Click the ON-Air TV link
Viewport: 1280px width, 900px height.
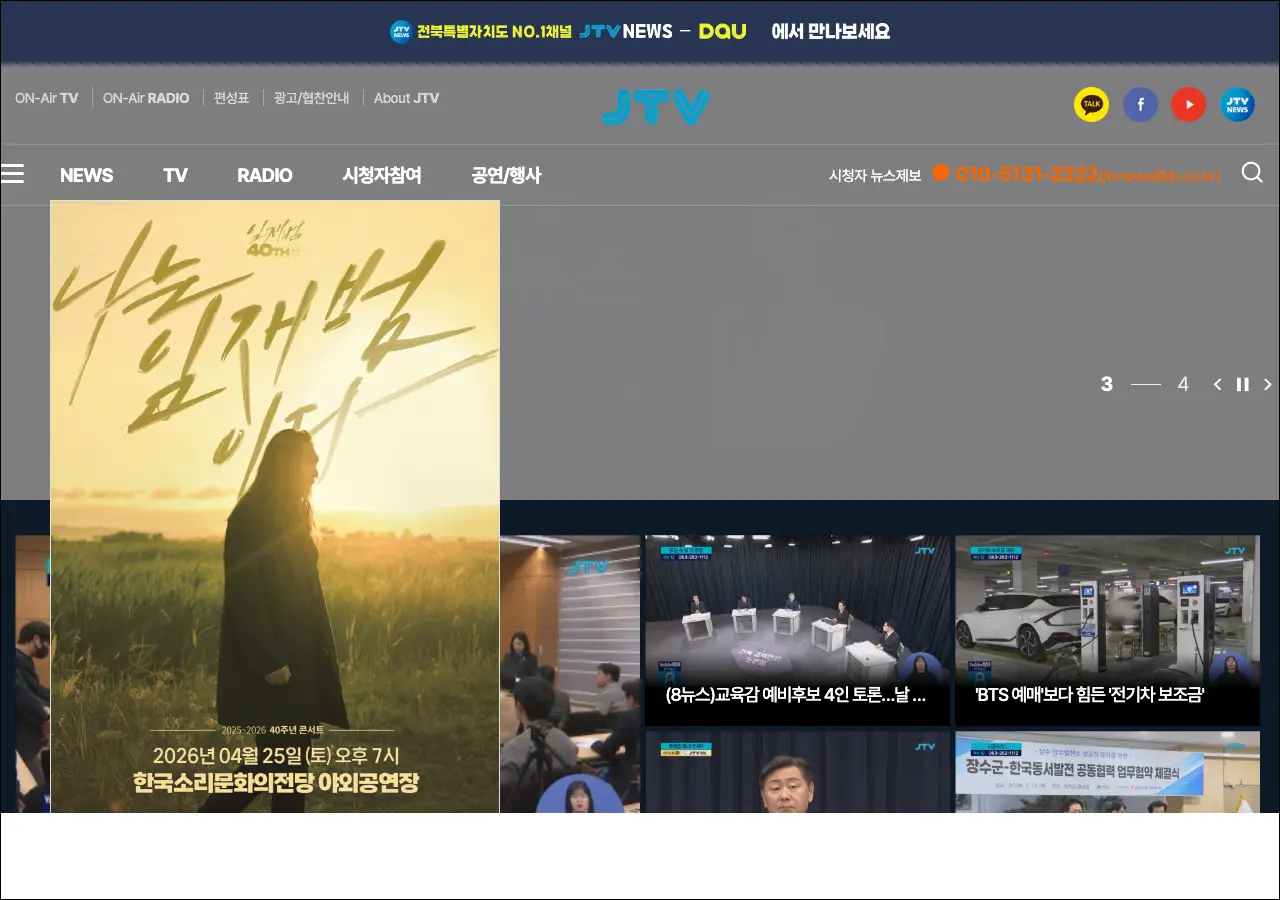click(x=46, y=98)
